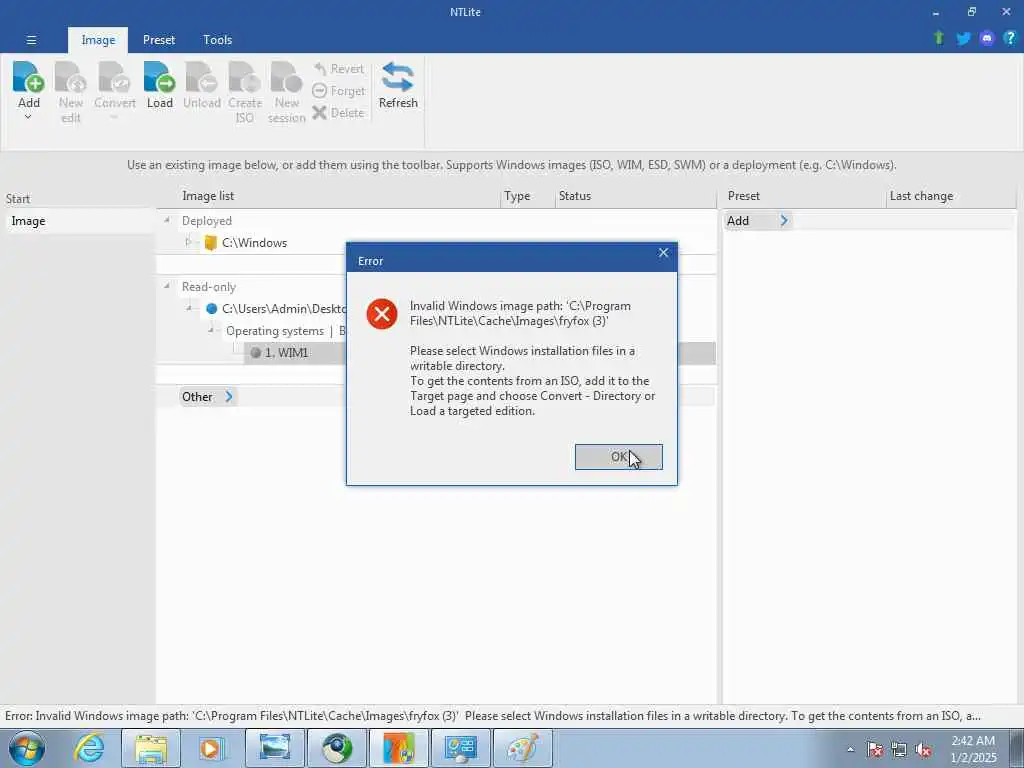Click the Forget toolbar item
Viewport: 1024px width, 768px height.
(339, 91)
